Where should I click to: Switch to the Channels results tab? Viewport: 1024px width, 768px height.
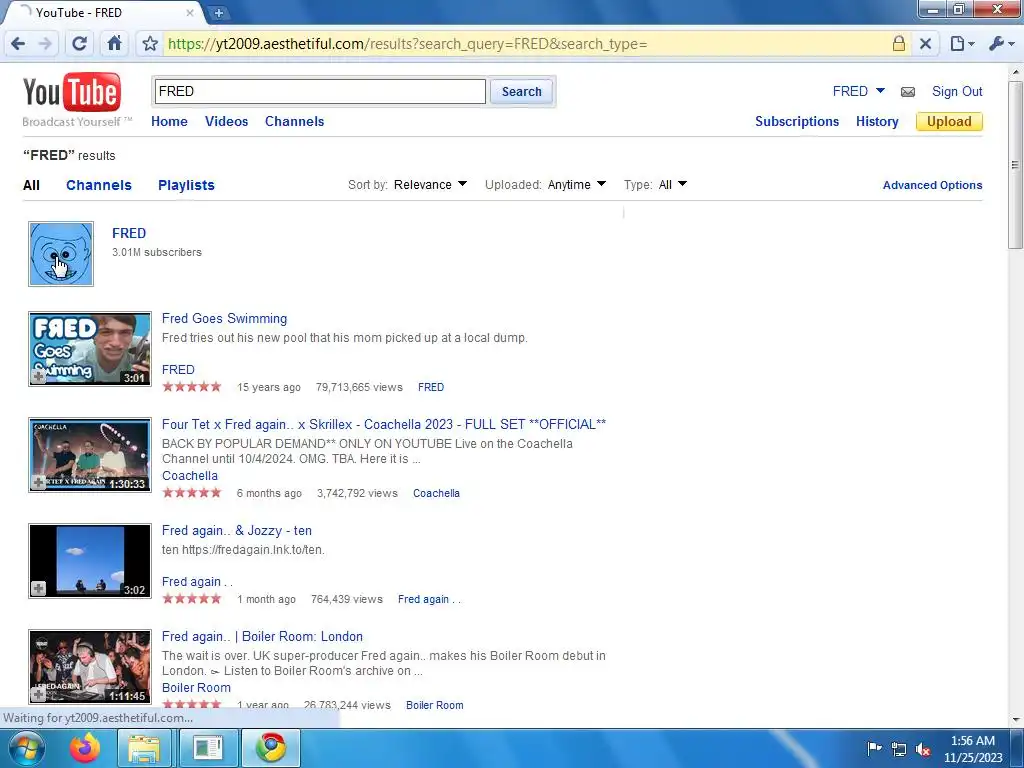(99, 185)
